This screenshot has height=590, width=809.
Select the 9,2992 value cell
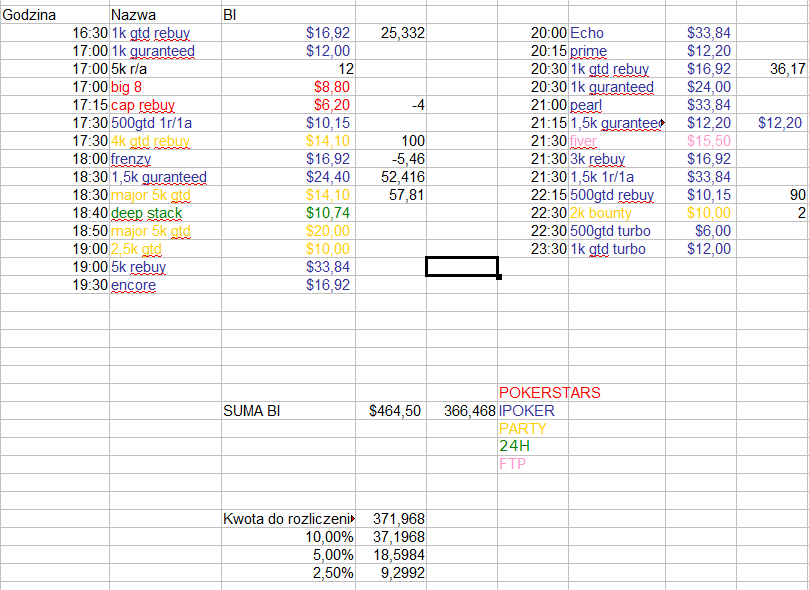391,573
